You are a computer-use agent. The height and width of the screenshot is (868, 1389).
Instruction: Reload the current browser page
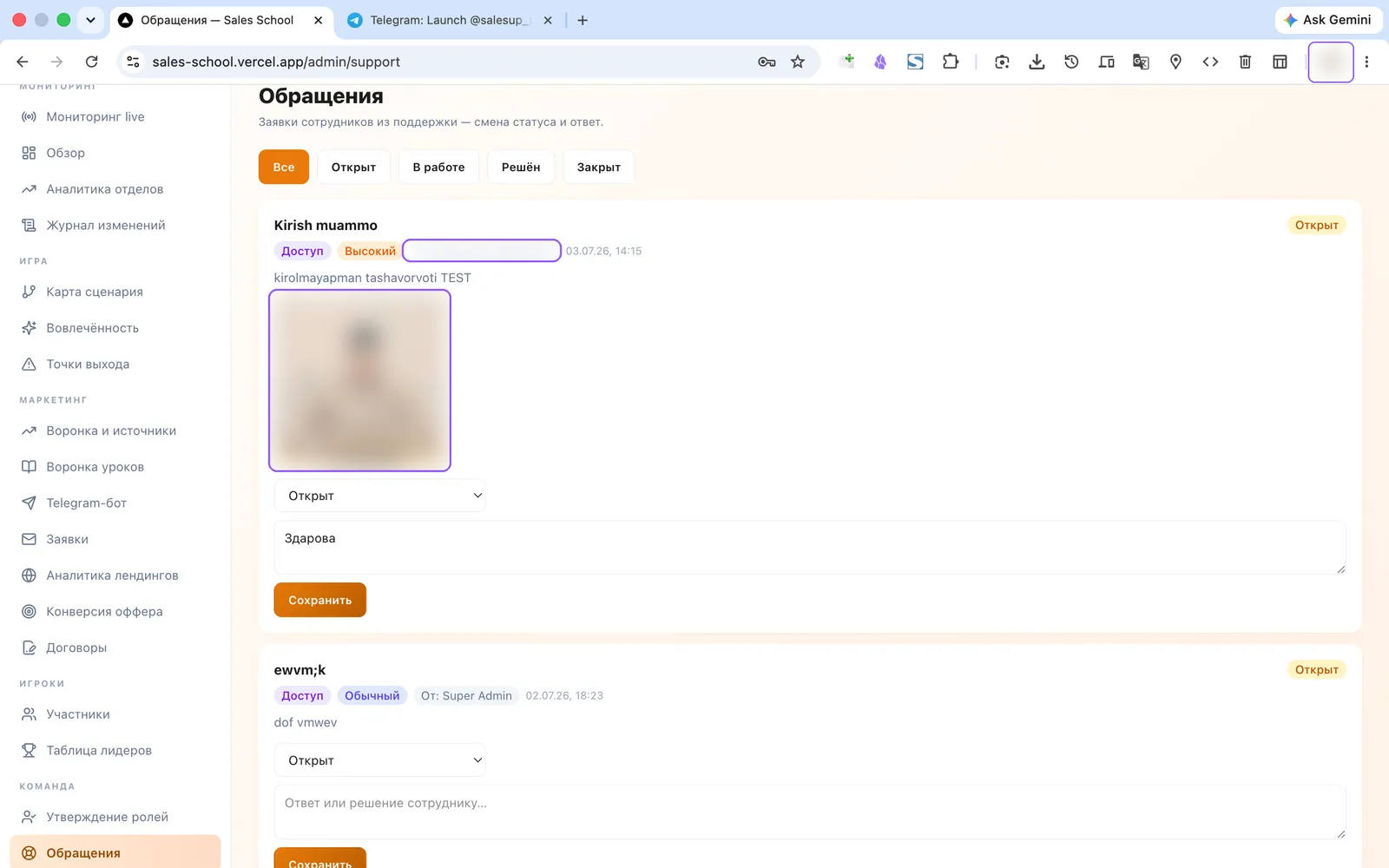pyautogui.click(x=91, y=62)
